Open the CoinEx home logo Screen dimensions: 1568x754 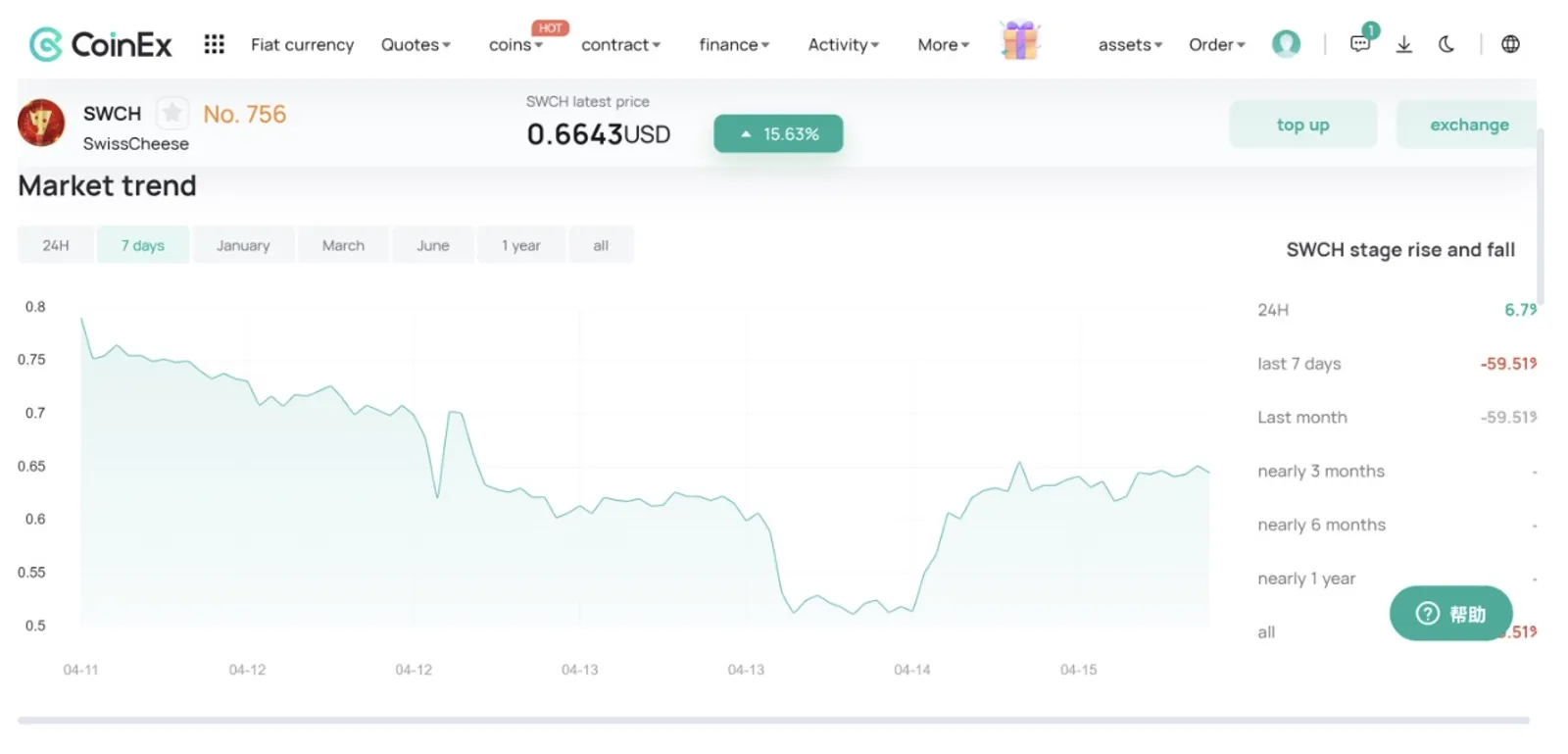101,44
